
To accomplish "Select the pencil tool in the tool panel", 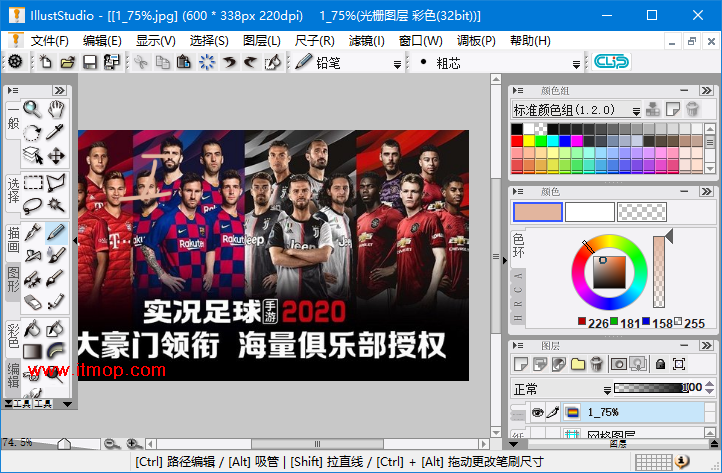I will [x=56, y=232].
